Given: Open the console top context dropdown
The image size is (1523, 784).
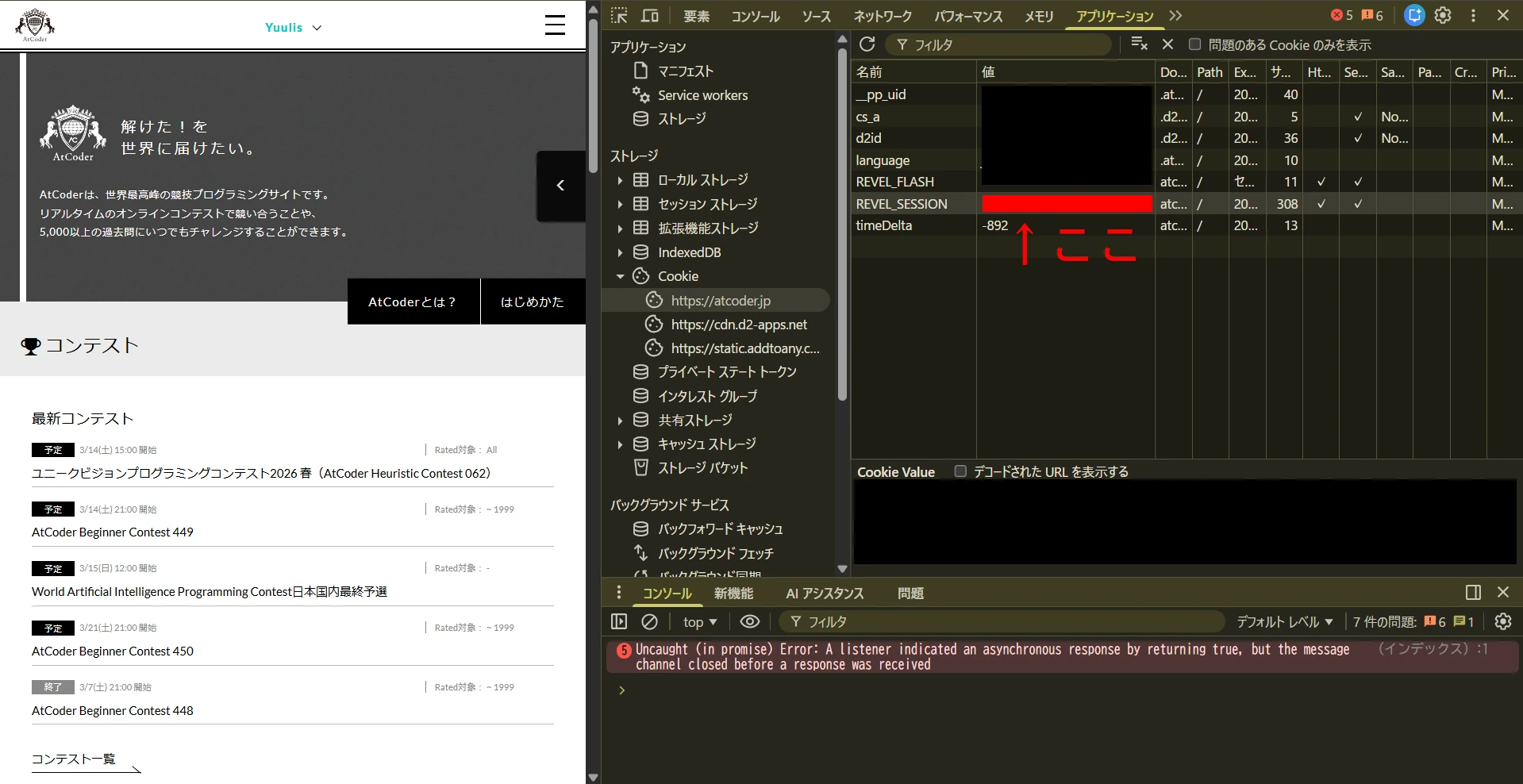Looking at the screenshot, I should click(700, 622).
